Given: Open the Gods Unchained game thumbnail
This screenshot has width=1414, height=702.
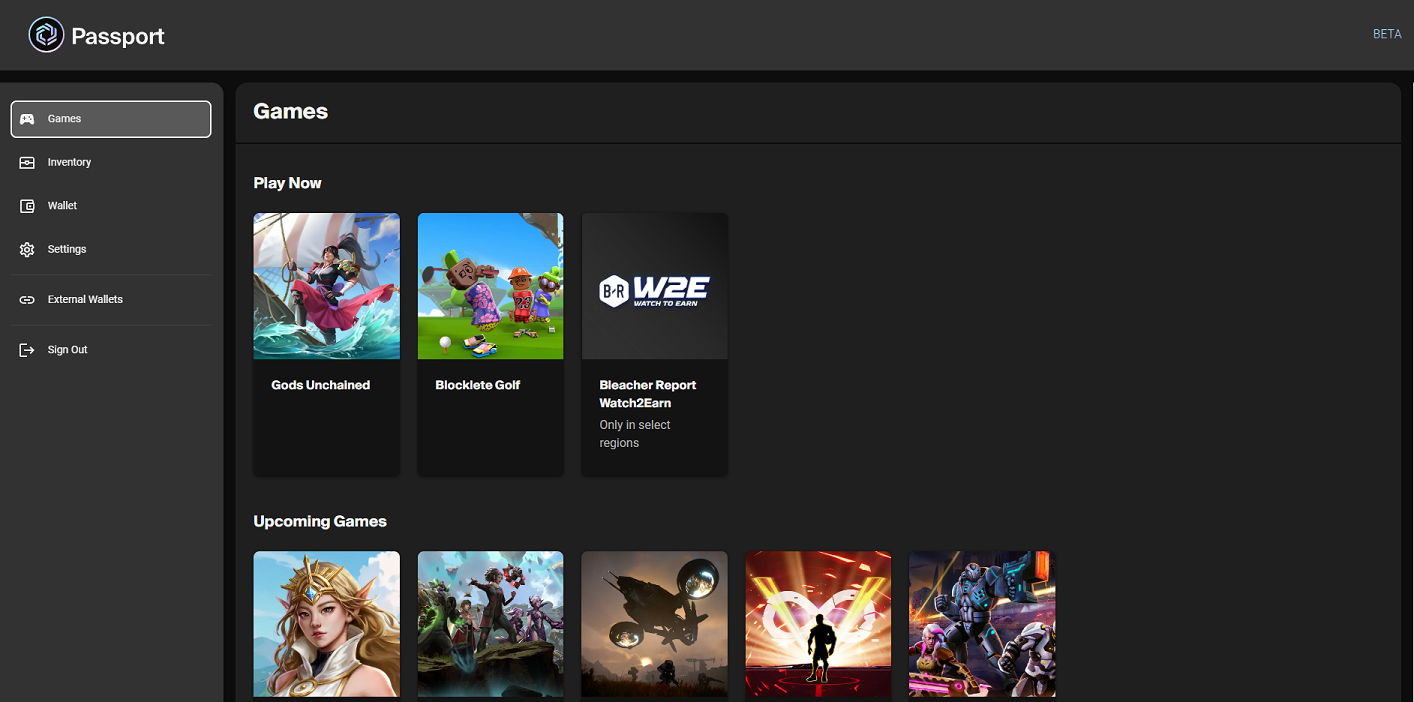Looking at the screenshot, I should 327,286.
